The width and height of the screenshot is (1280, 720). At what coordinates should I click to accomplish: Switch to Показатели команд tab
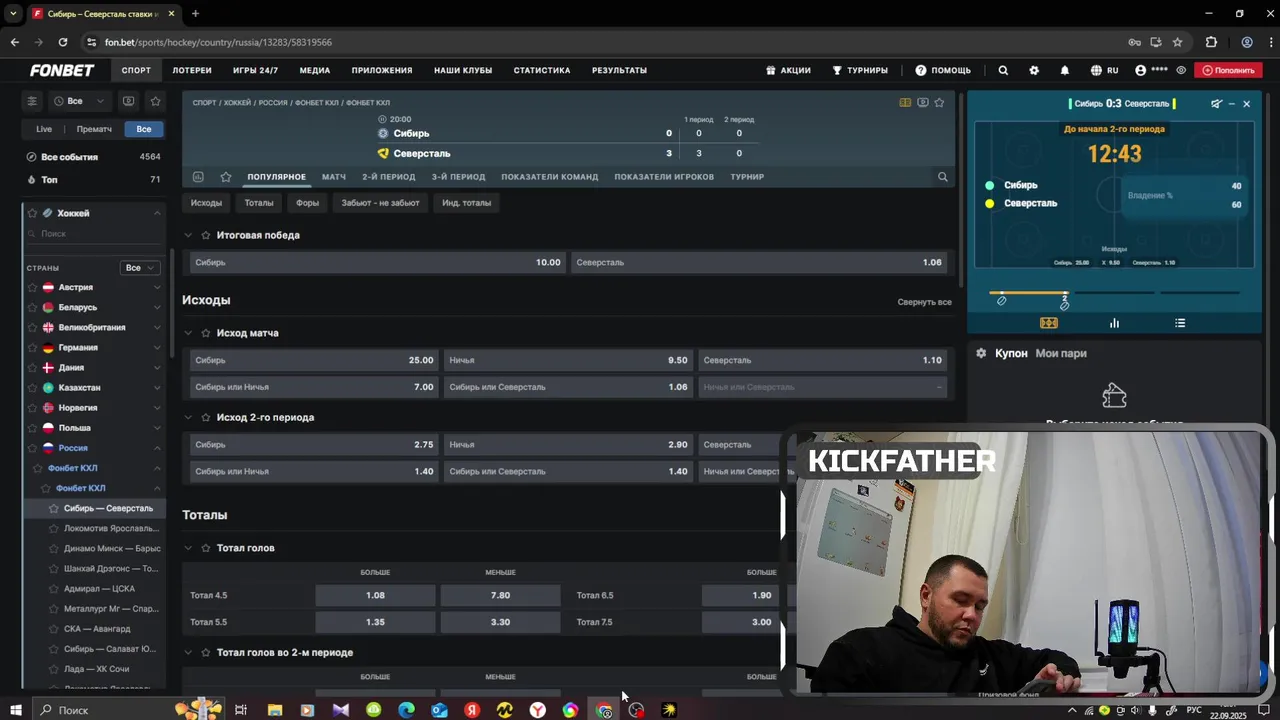pos(550,177)
